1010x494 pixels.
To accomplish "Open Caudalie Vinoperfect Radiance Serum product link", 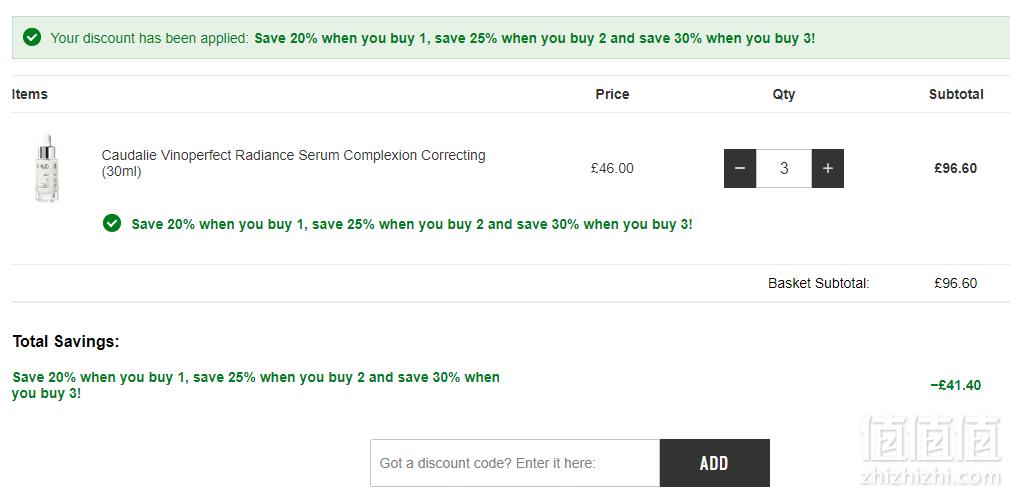I will 294,164.
